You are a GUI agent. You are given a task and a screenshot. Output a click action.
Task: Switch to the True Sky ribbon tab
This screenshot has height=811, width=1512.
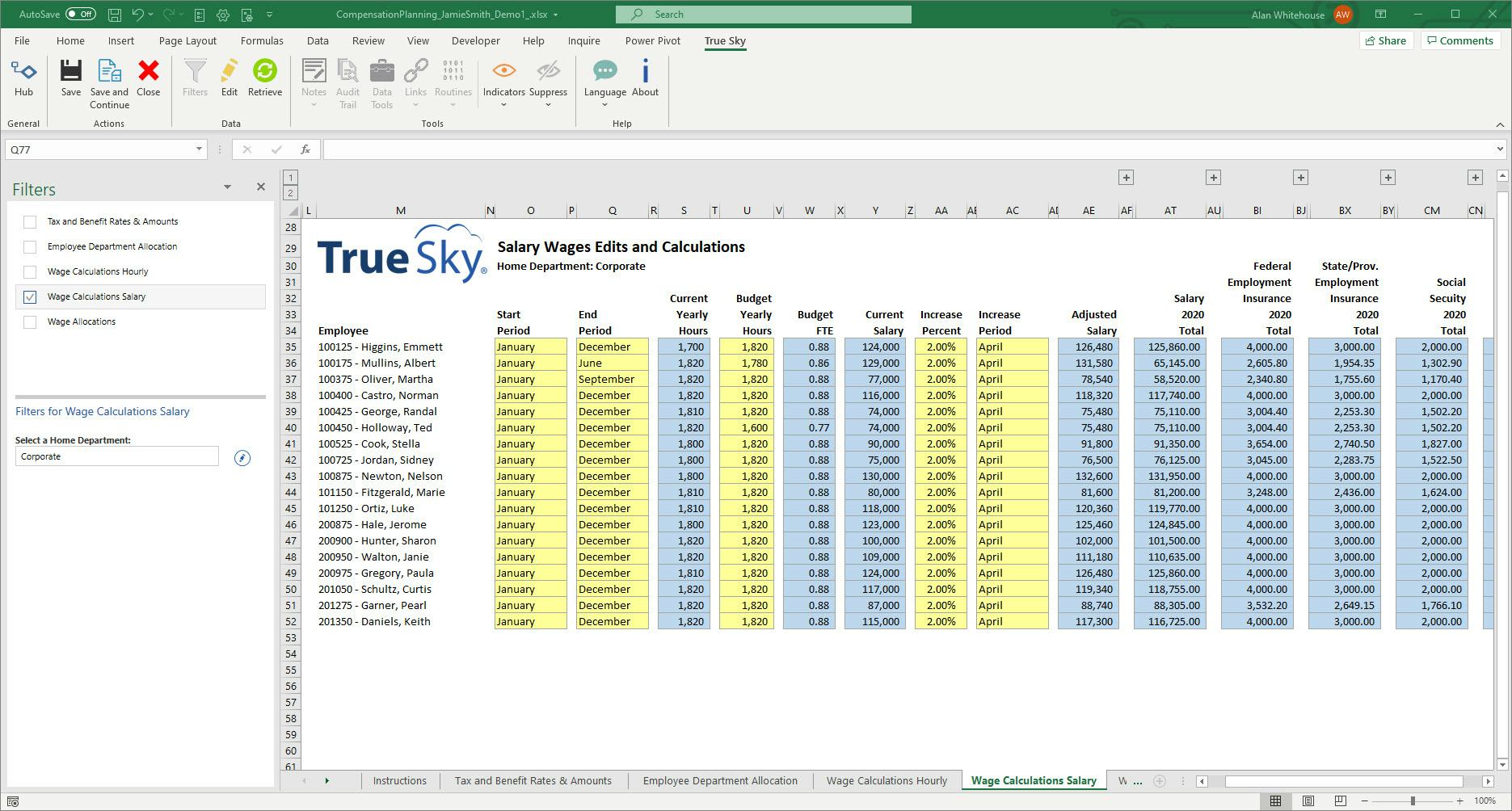[x=724, y=40]
